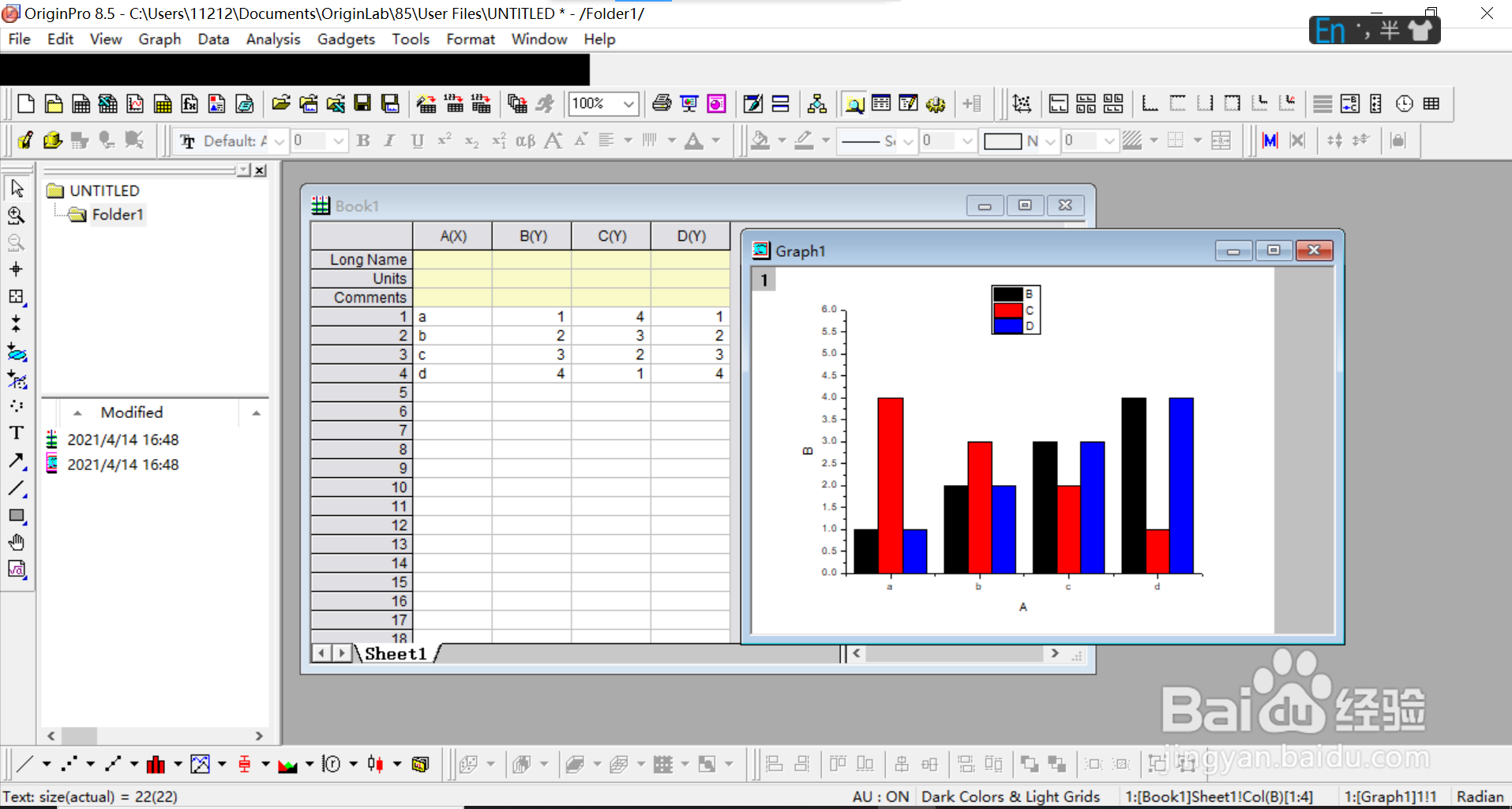The height and width of the screenshot is (809, 1512).
Task: Open the Format menu
Action: point(471,40)
